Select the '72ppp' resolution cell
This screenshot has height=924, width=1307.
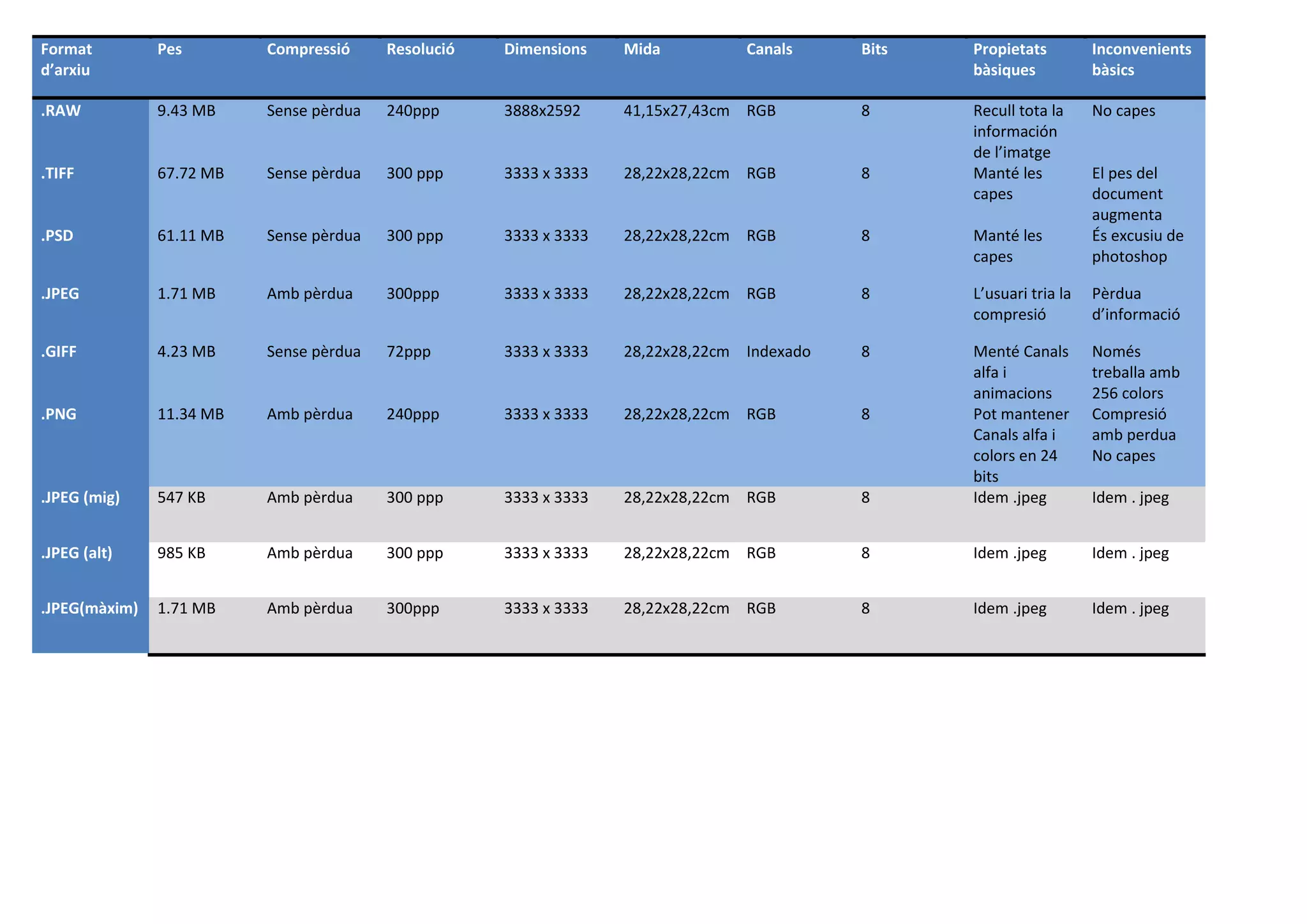[408, 352]
